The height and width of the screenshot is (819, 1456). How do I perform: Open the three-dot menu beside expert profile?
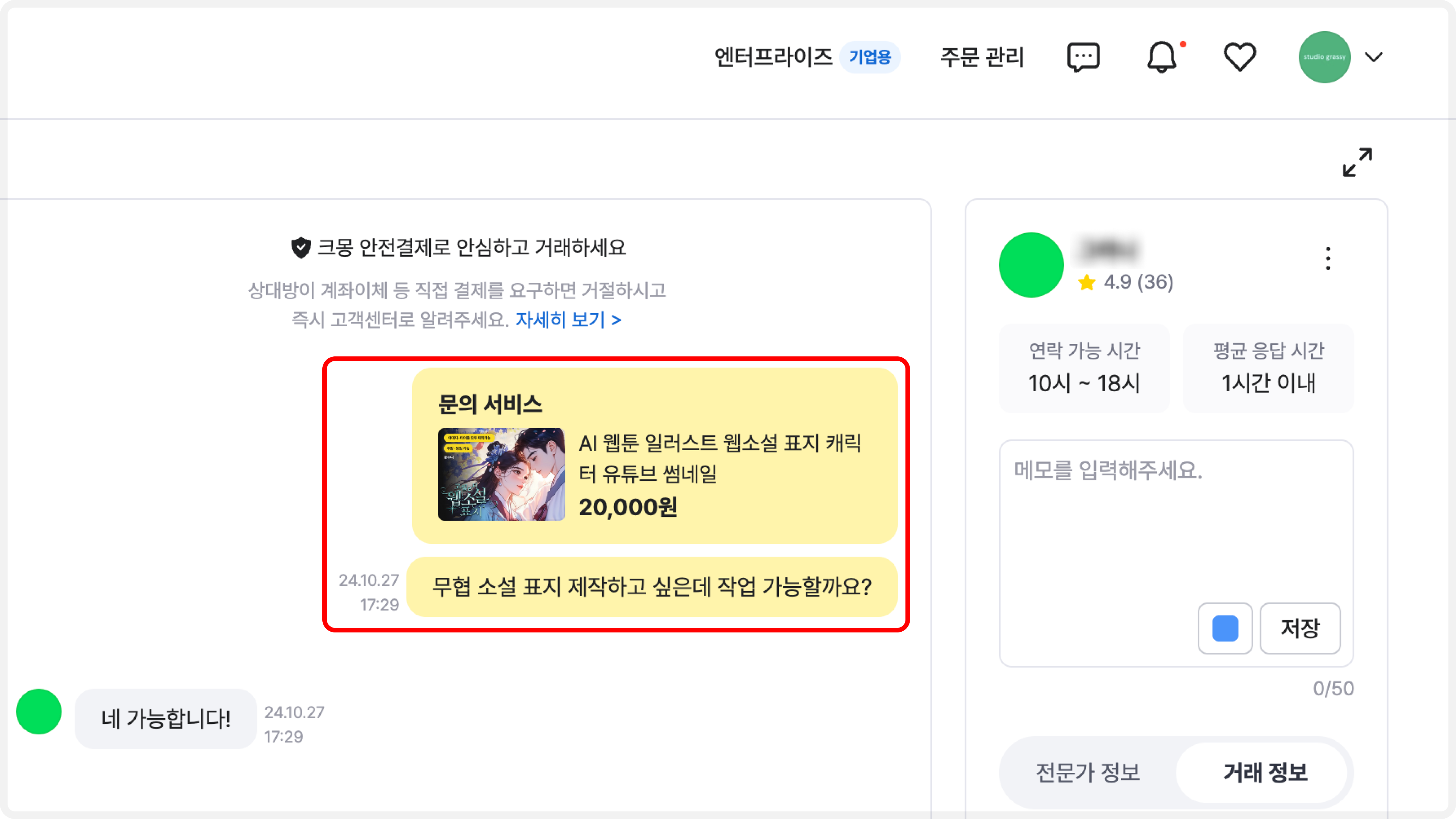coord(1328,259)
